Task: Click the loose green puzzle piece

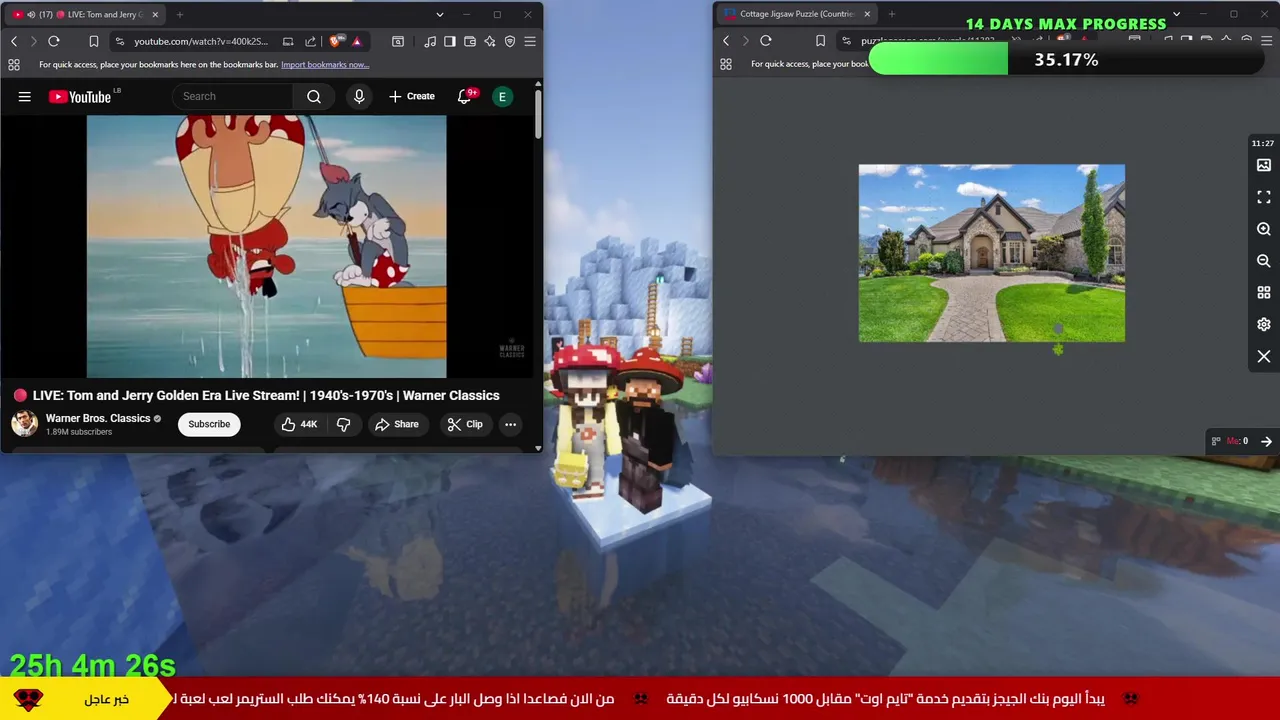Action: pos(1058,349)
